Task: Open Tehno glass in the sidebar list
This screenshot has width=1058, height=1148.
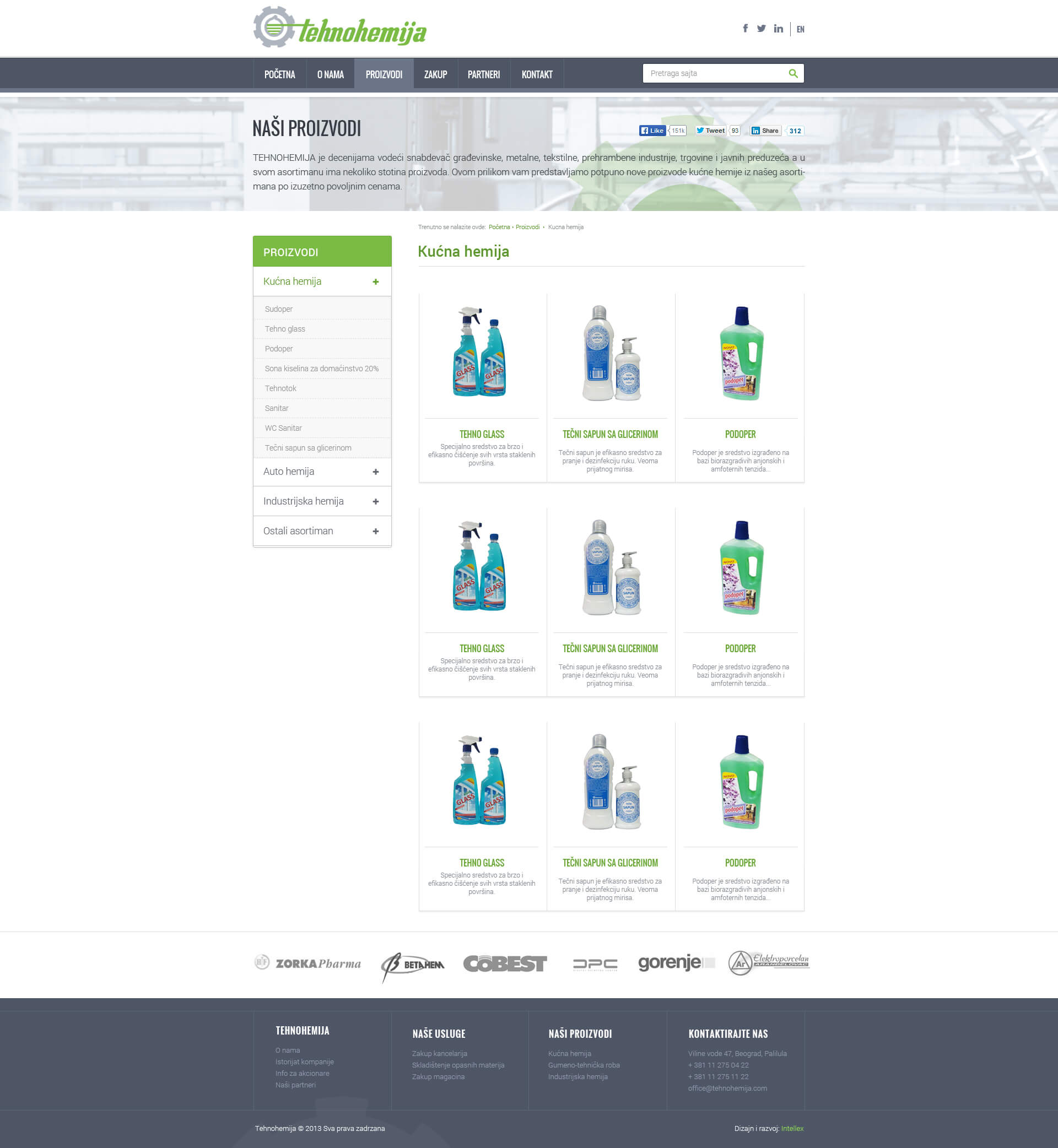Action: 284,329
